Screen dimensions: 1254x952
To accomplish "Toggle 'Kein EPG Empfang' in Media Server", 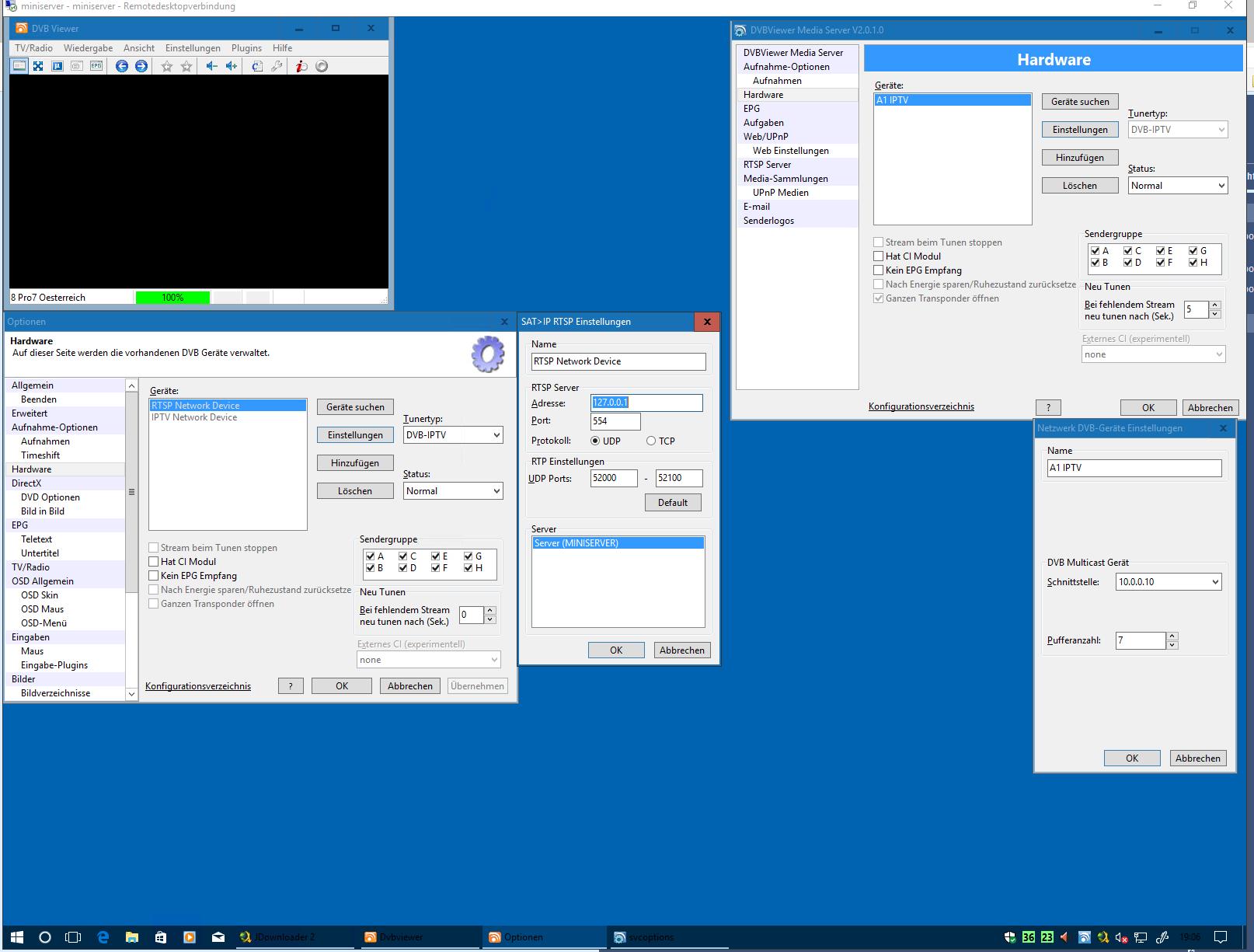I will coord(879,270).
